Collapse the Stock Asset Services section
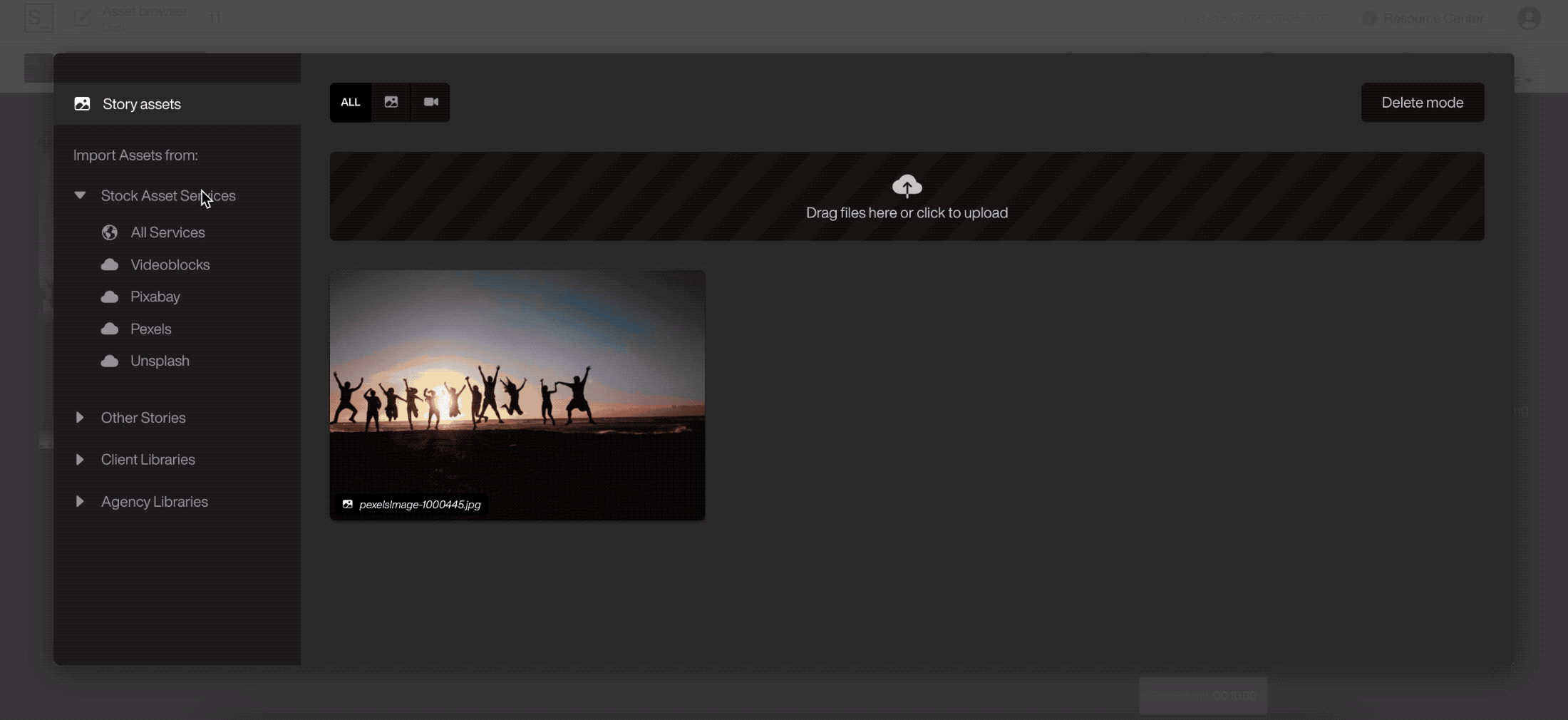 pyautogui.click(x=80, y=195)
